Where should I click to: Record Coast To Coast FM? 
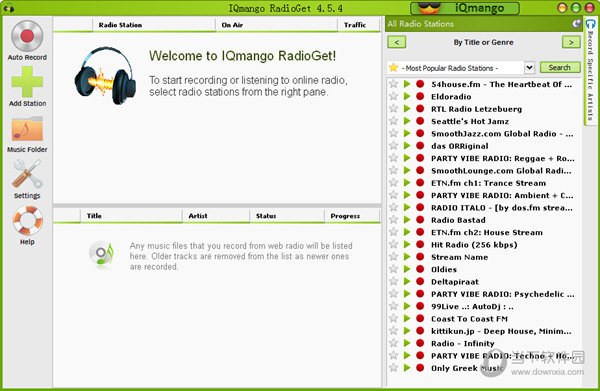pos(420,318)
